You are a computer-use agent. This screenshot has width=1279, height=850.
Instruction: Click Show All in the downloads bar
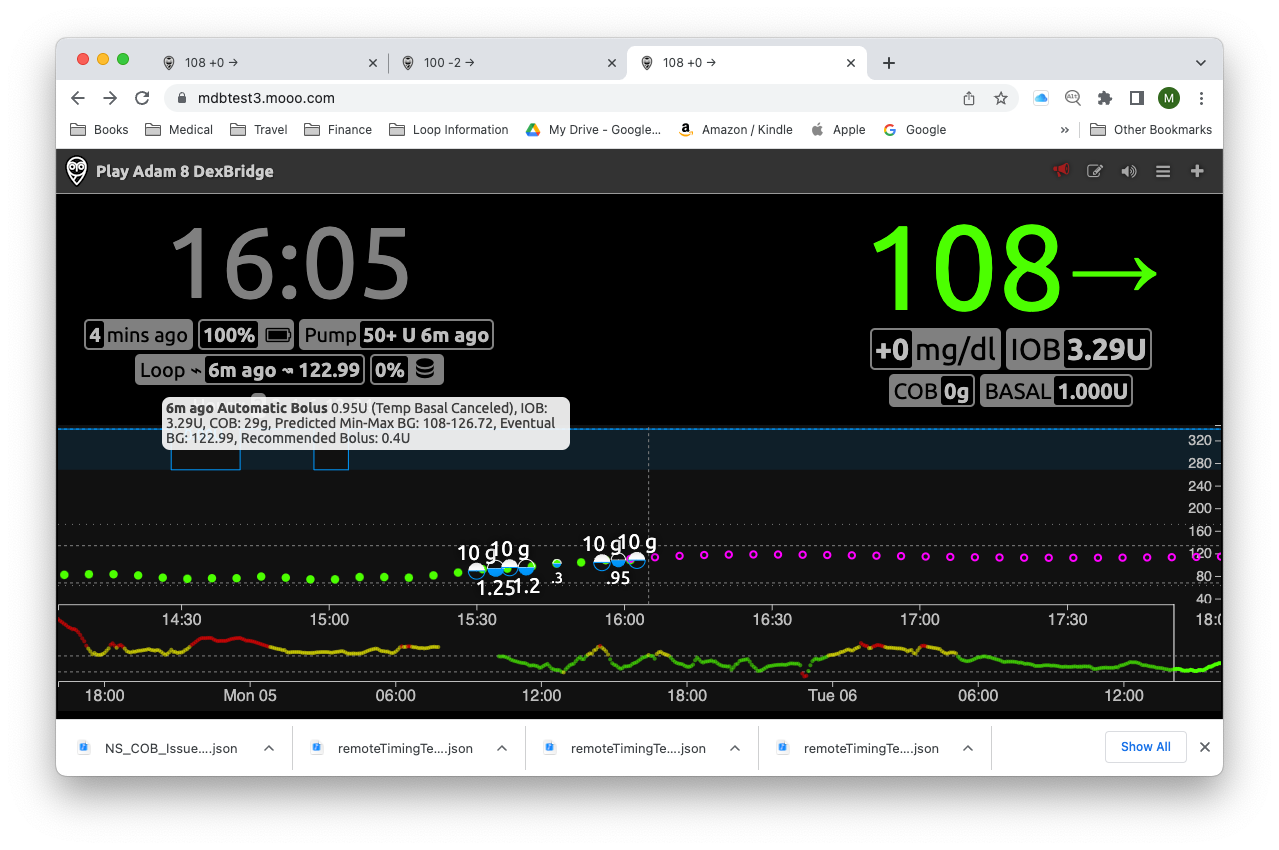click(1145, 747)
